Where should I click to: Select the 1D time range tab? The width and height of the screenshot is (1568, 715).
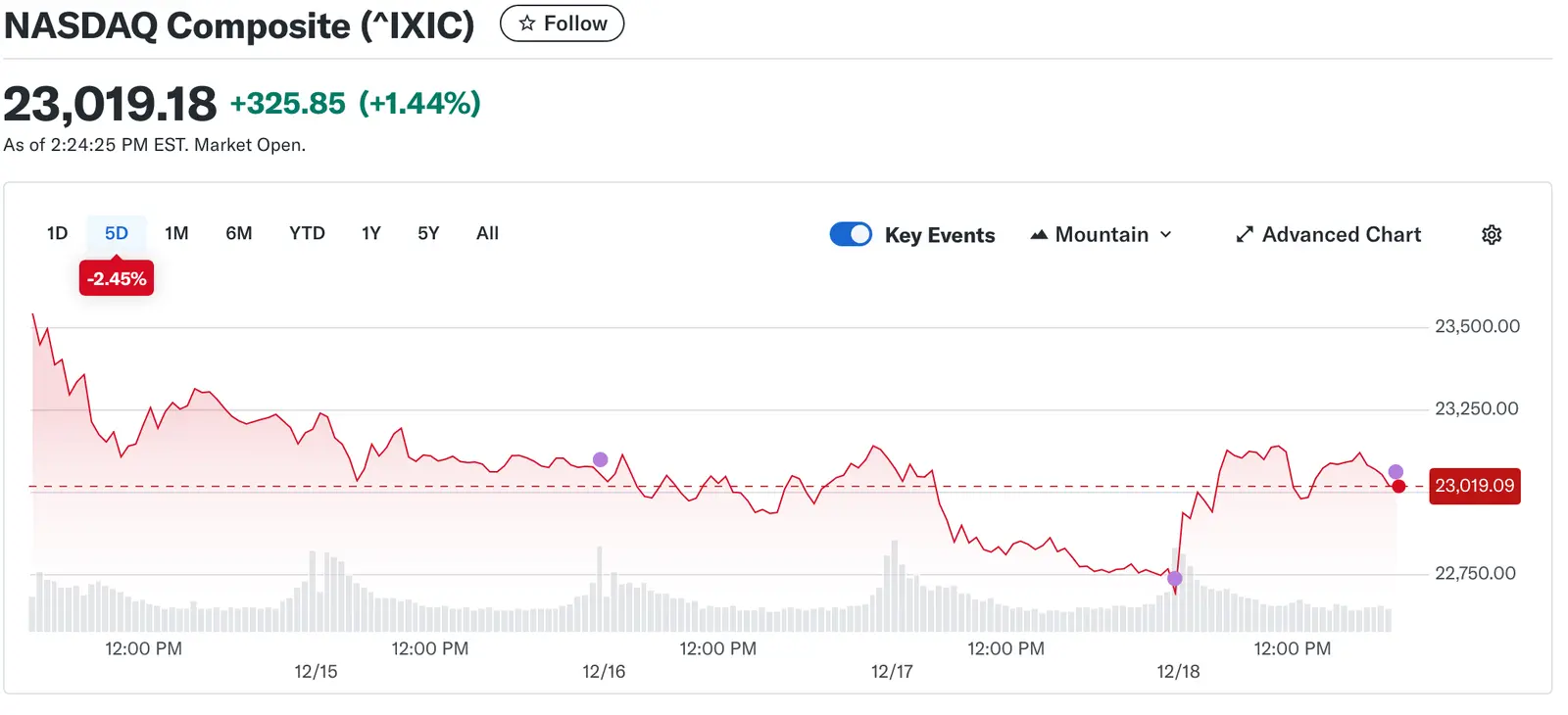tap(57, 233)
